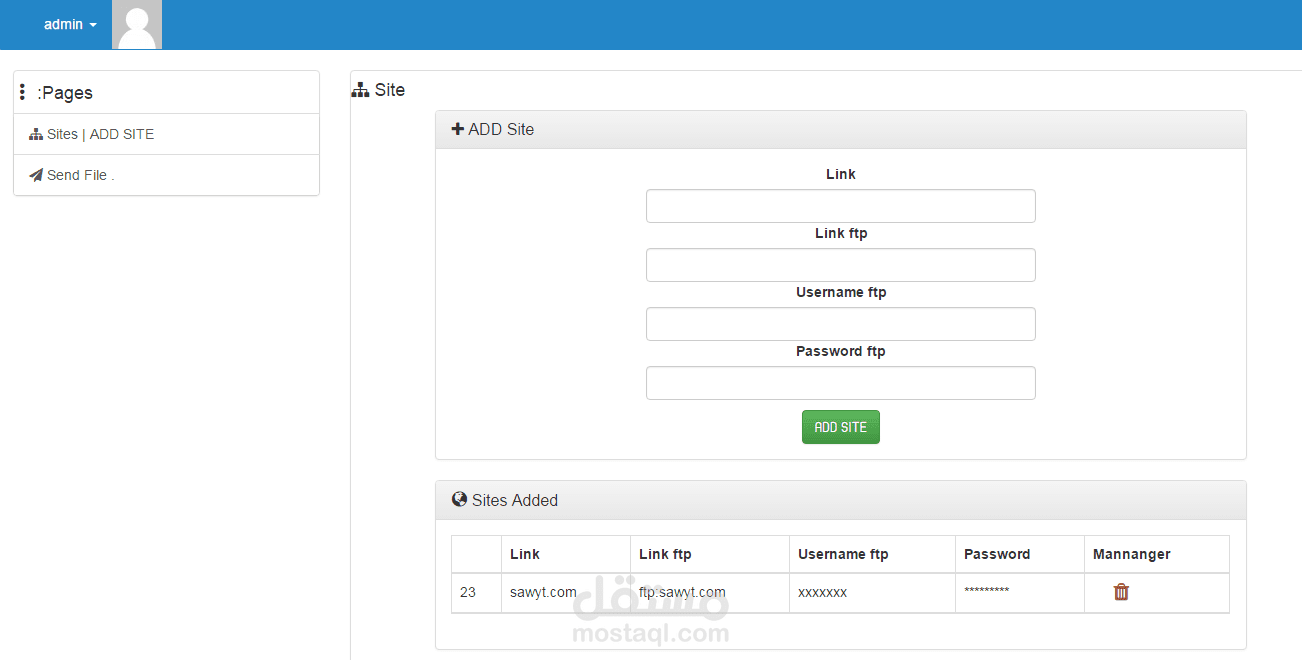The width and height of the screenshot is (1302, 660).
Task: Click the Username ftp field label
Action: (840, 292)
